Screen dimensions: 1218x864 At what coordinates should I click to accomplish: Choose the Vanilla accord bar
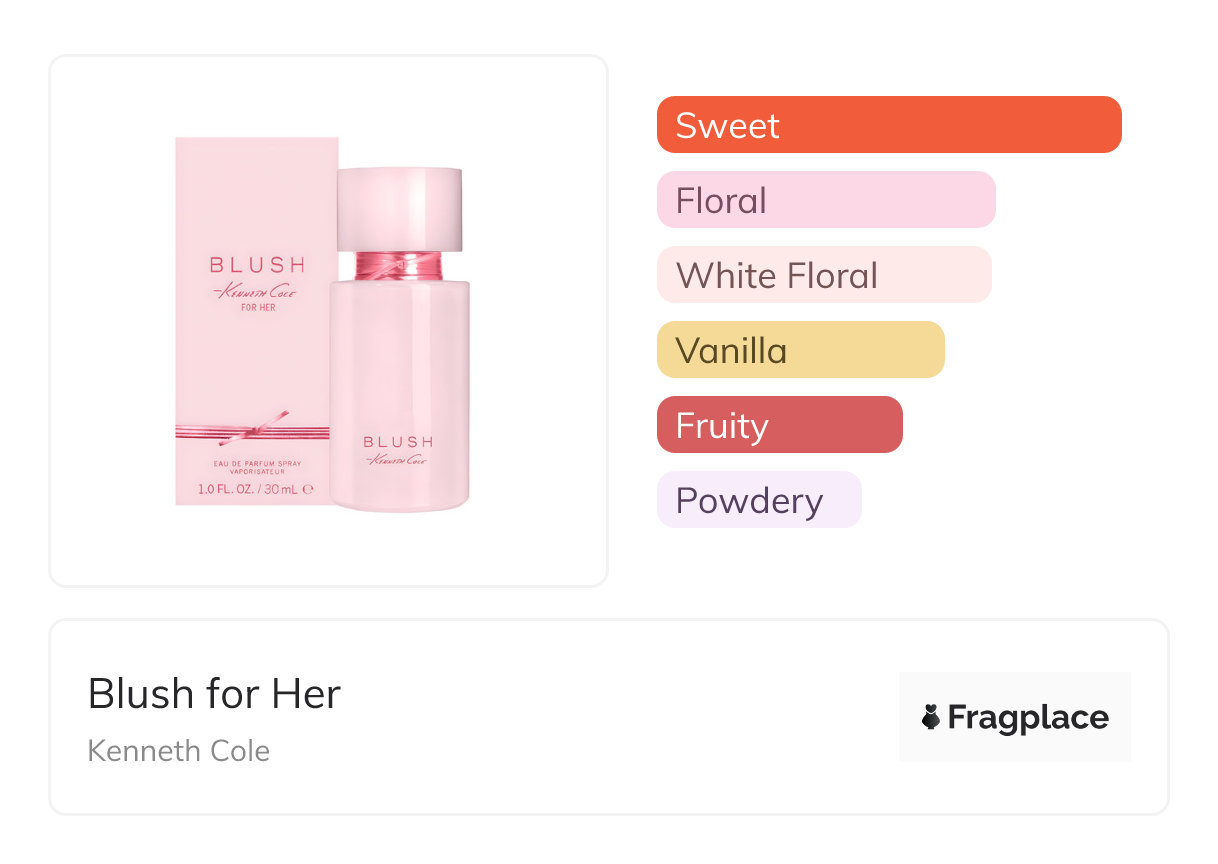800,350
